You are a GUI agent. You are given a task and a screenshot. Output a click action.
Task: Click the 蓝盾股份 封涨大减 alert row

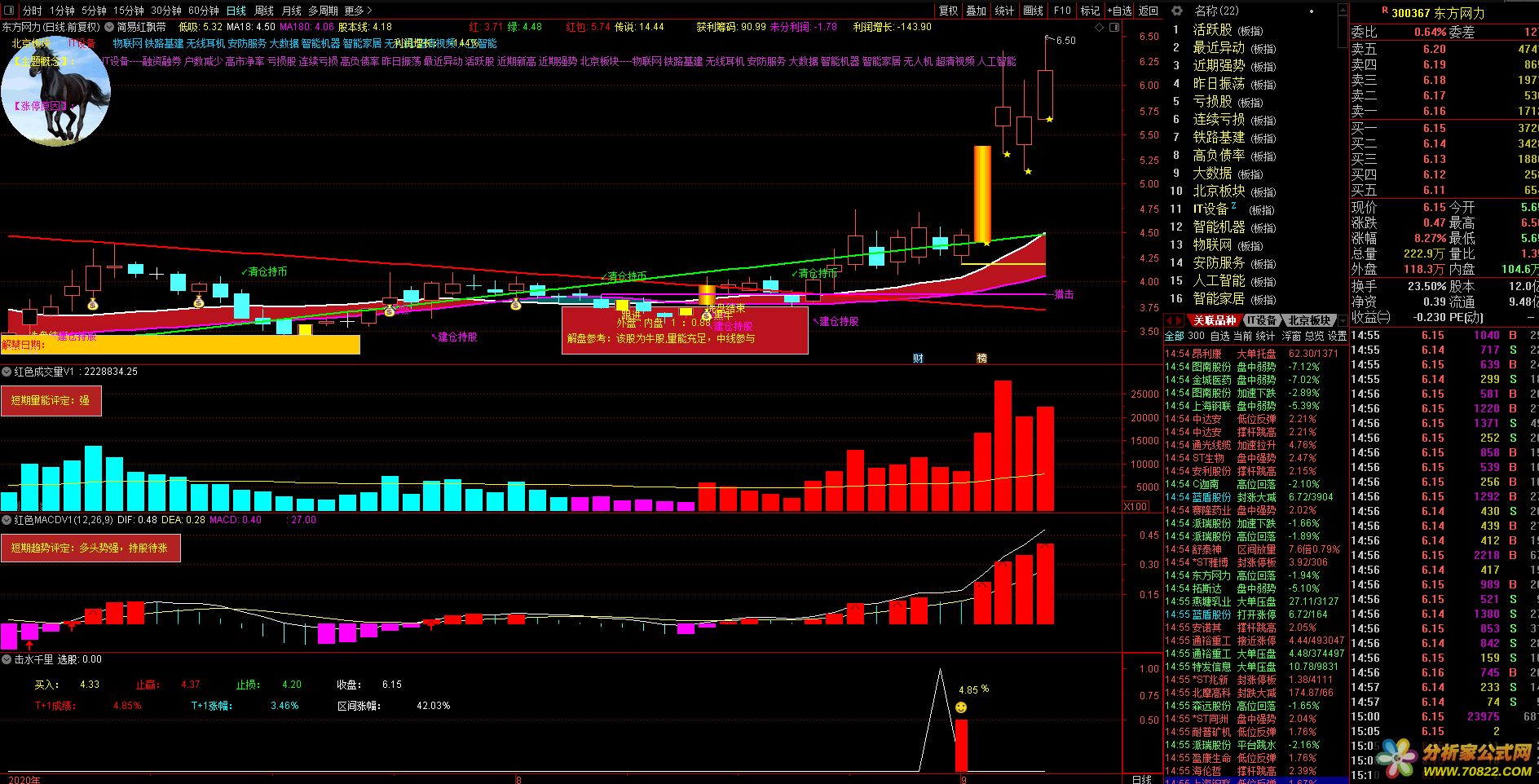tap(1255, 497)
